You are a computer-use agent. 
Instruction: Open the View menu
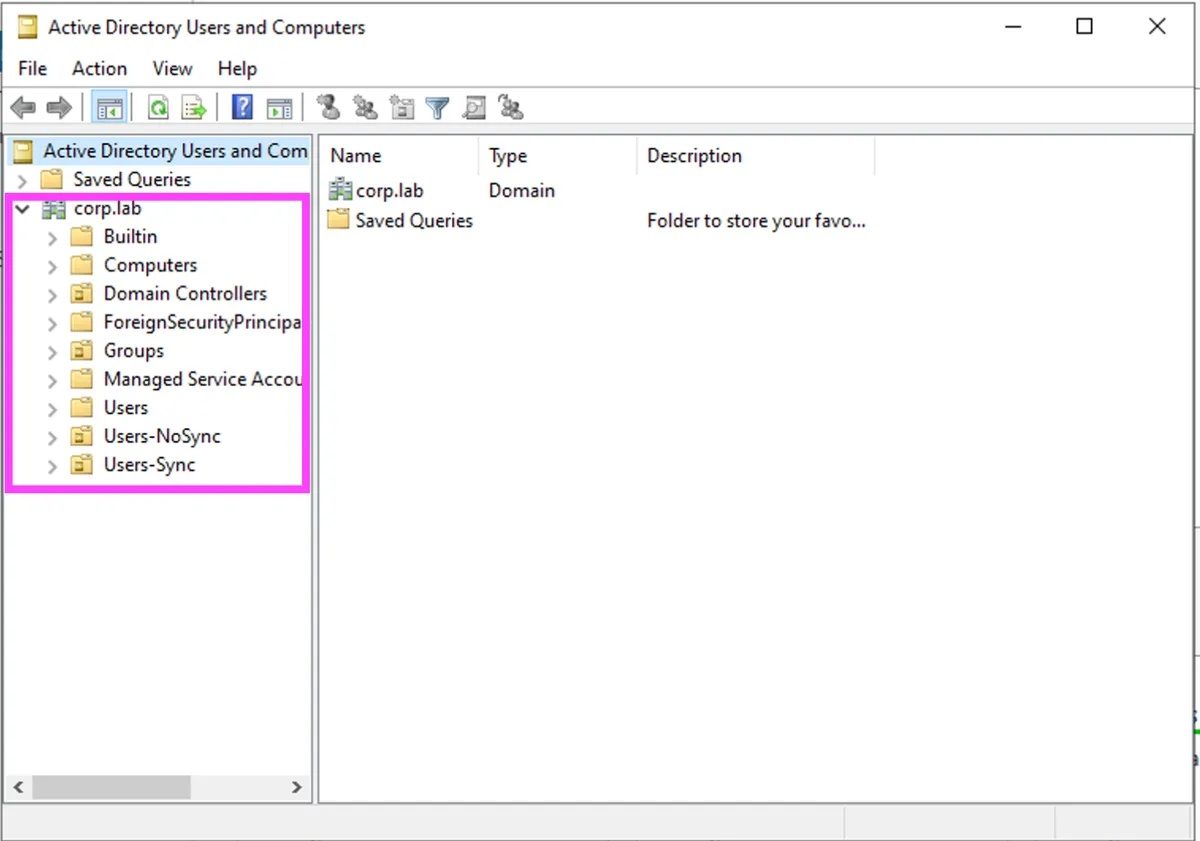pyautogui.click(x=172, y=68)
